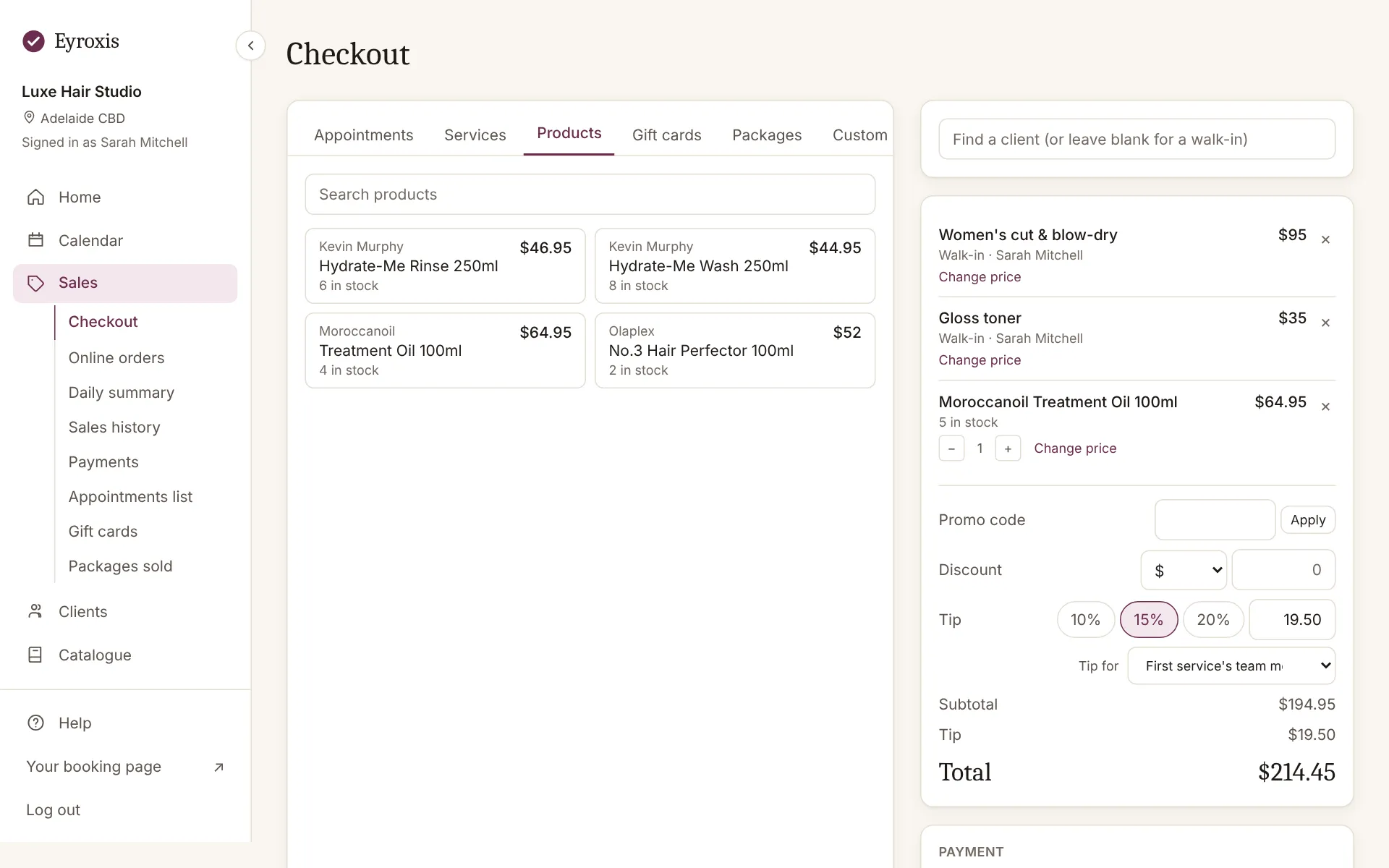Open the discount type $ dropdown
Screen dimensions: 1389x868
click(x=1184, y=570)
